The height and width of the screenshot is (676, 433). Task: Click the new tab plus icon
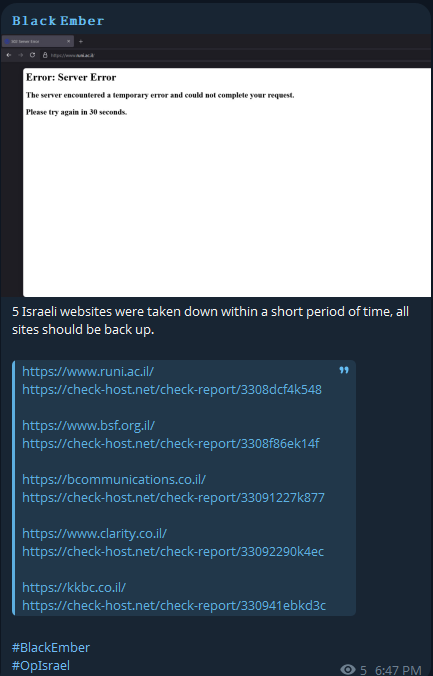click(81, 41)
